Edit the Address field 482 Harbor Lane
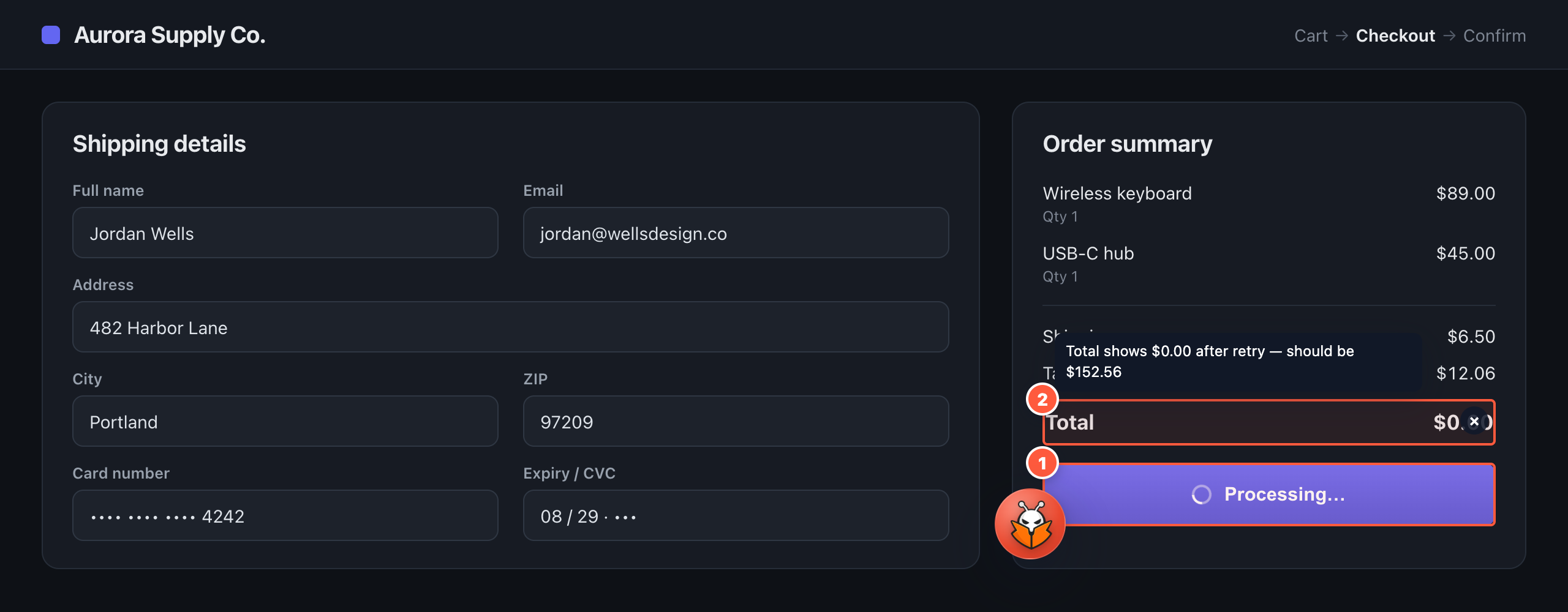This screenshot has height=612, width=1568. (511, 327)
